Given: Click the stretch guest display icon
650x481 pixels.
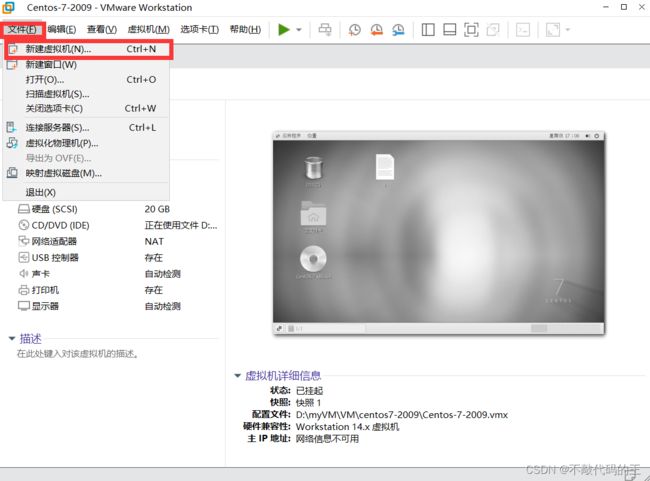Looking at the screenshot, I should point(553,30).
